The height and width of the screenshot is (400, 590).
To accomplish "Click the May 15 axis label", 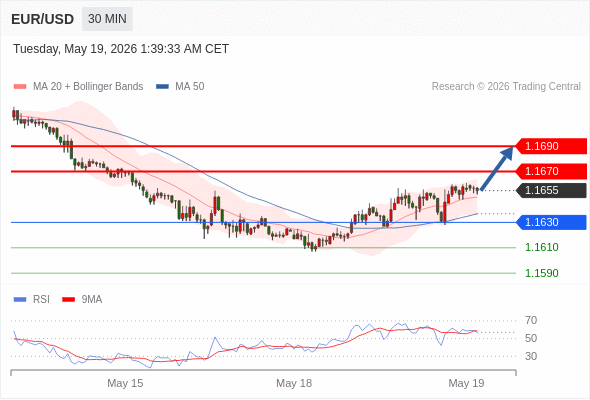I will [x=125, y=383].
